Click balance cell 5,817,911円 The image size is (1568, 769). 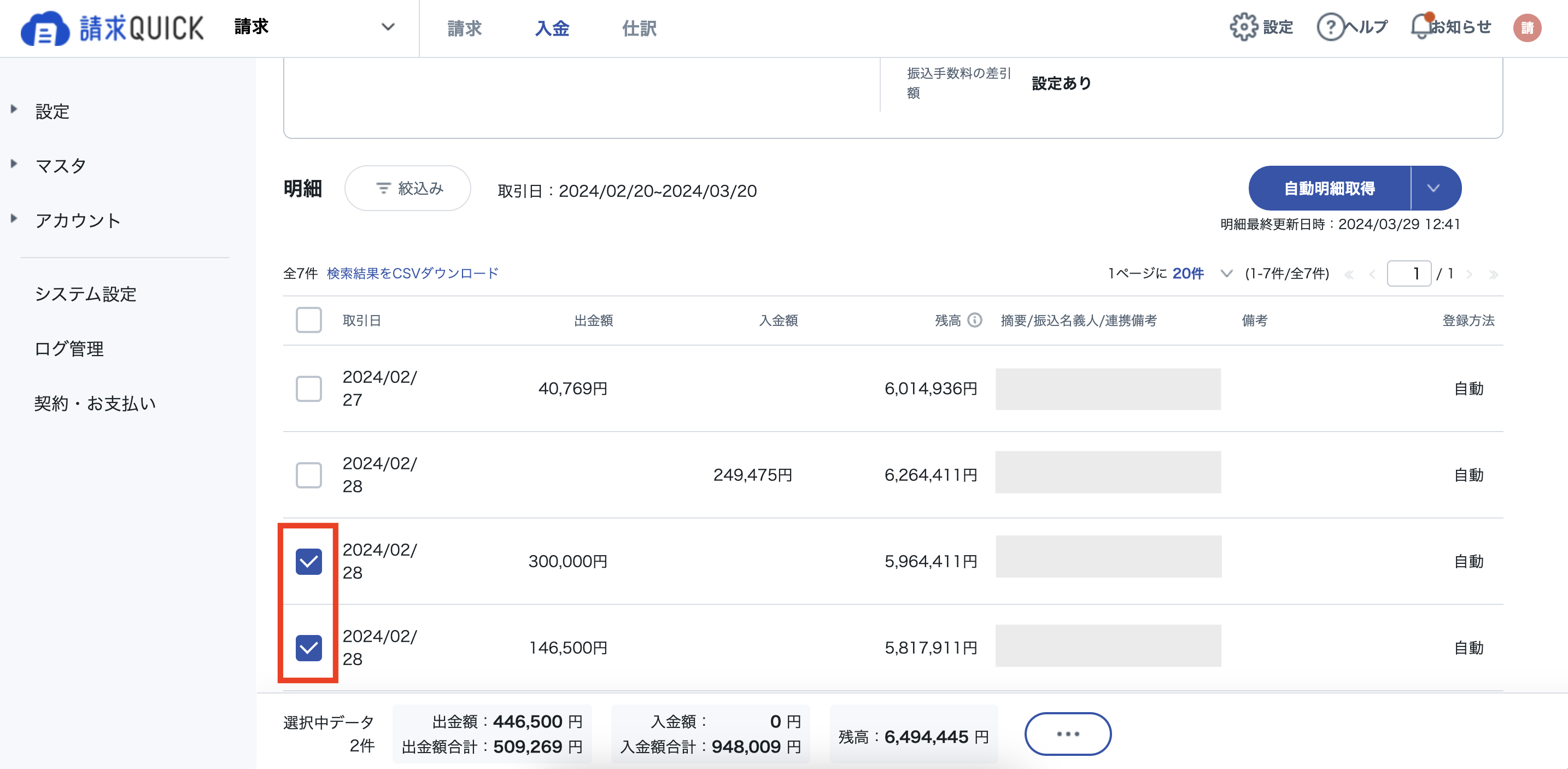tap(931, 648)
